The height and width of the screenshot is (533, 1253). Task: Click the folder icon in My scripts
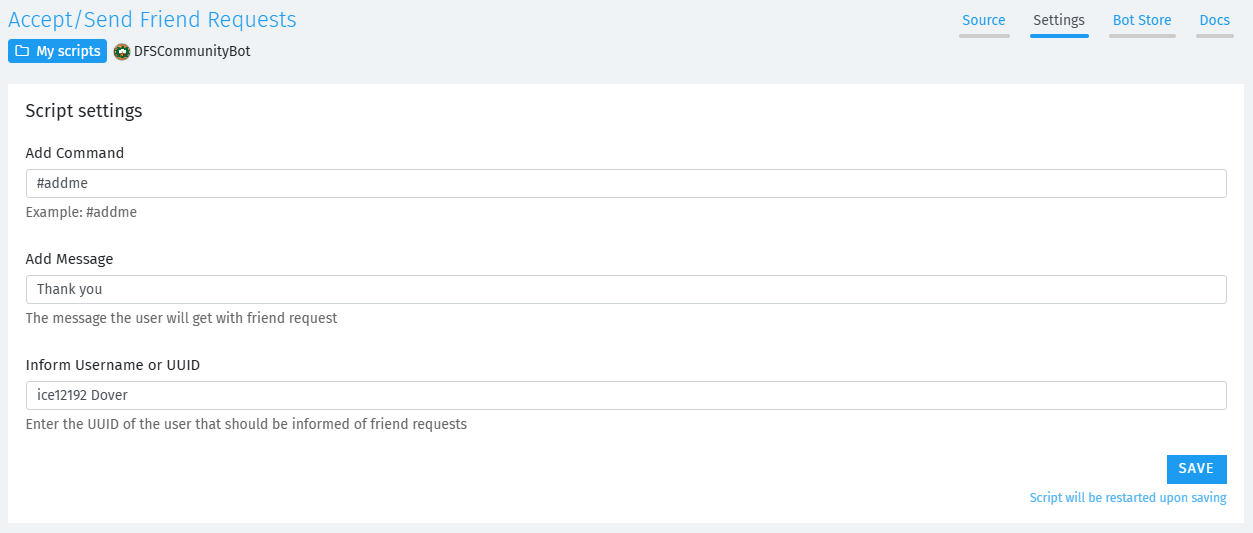(x=22, y=51)
